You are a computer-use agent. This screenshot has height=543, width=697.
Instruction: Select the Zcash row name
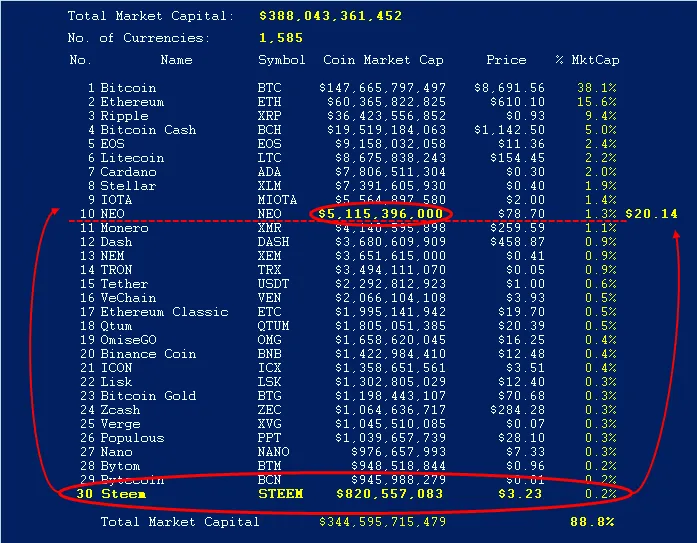point(120,410)
